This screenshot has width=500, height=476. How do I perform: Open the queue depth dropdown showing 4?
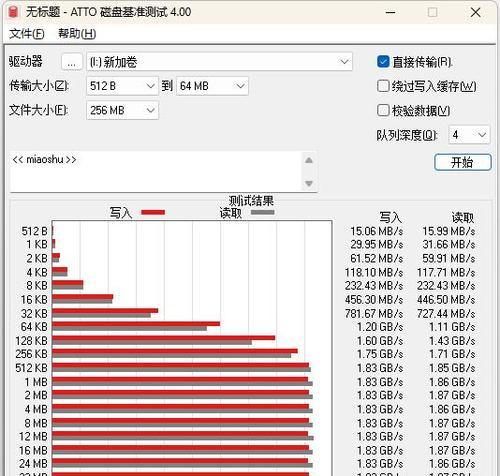tap(469, 135)
